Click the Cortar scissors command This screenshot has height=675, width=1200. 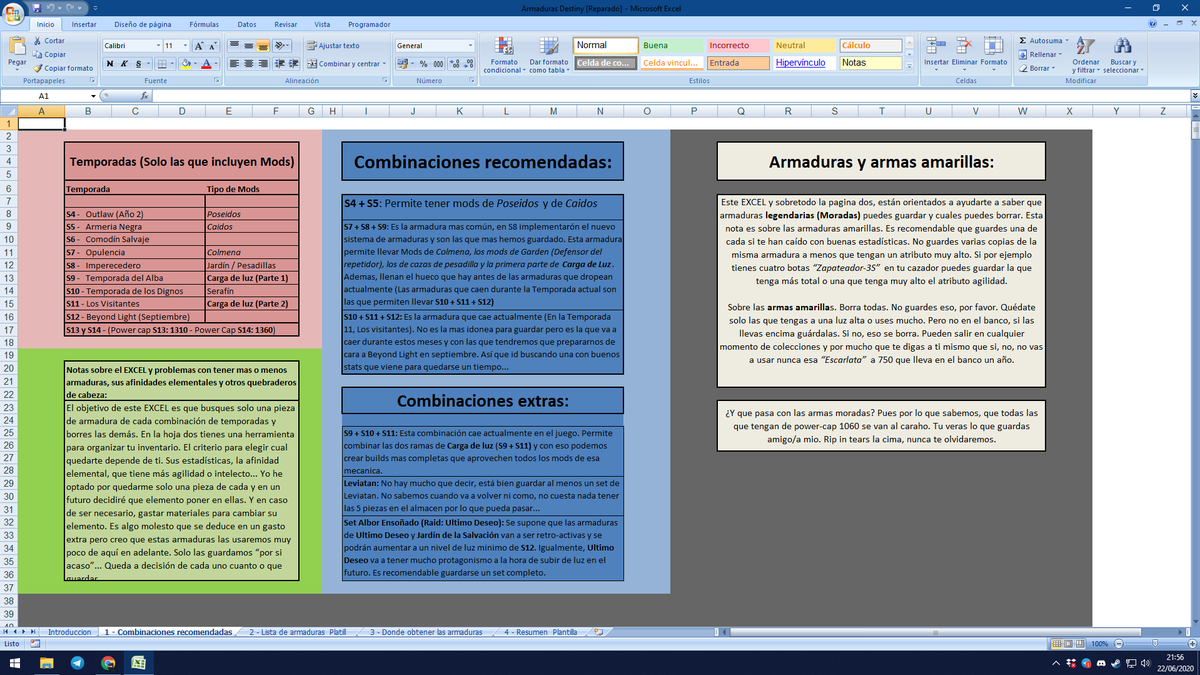[49, 41]
